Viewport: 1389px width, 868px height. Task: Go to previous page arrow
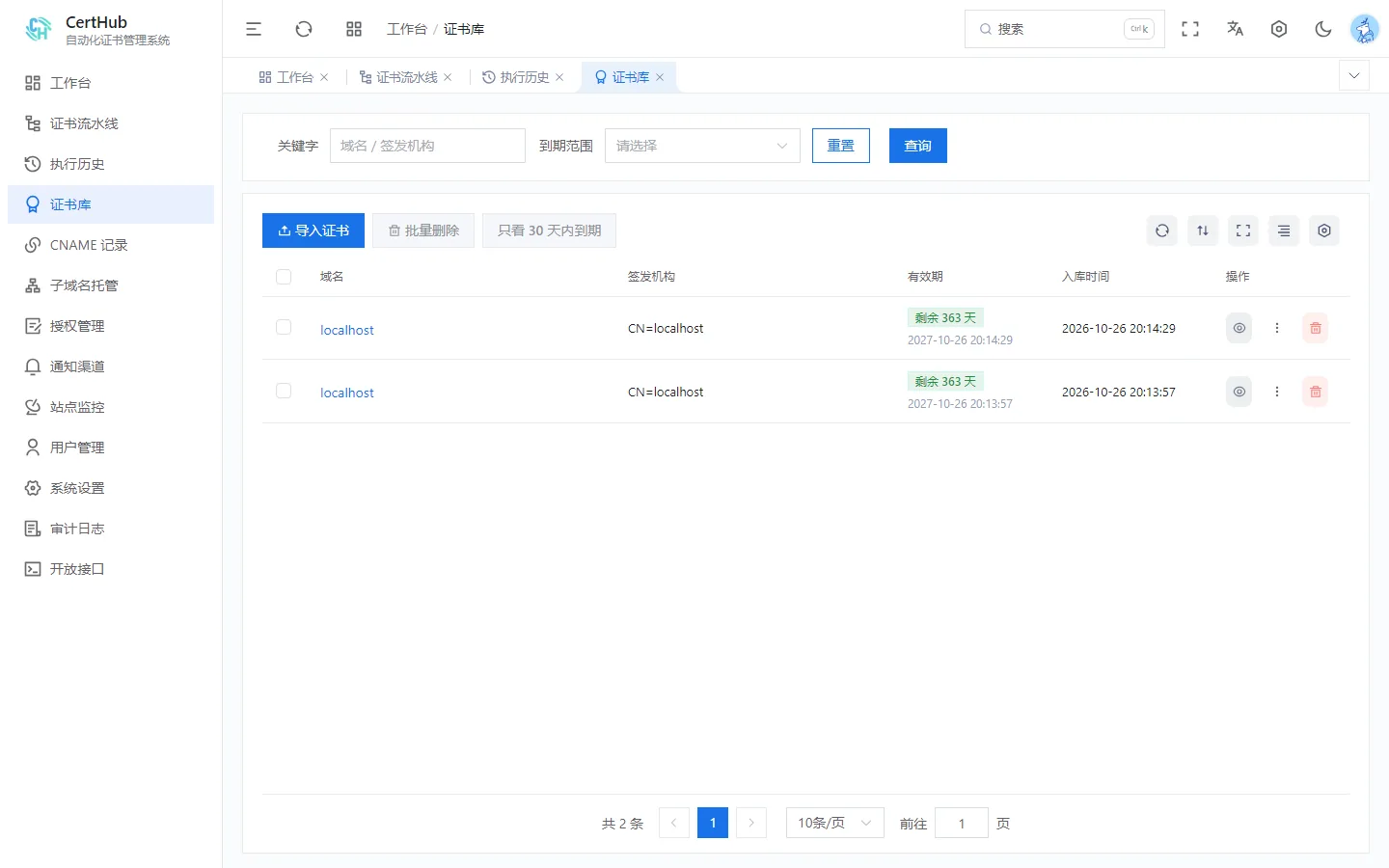(674, 823)
